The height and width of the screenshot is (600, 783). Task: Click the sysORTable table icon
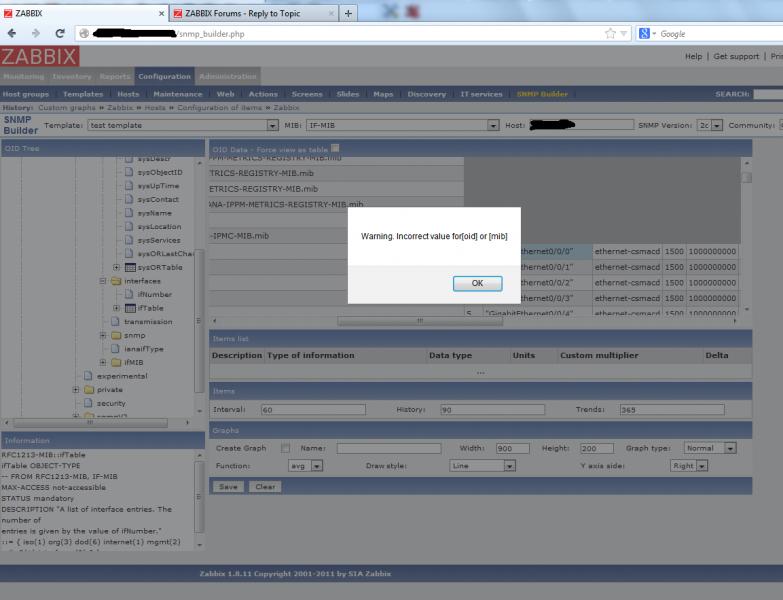[130, 268]
